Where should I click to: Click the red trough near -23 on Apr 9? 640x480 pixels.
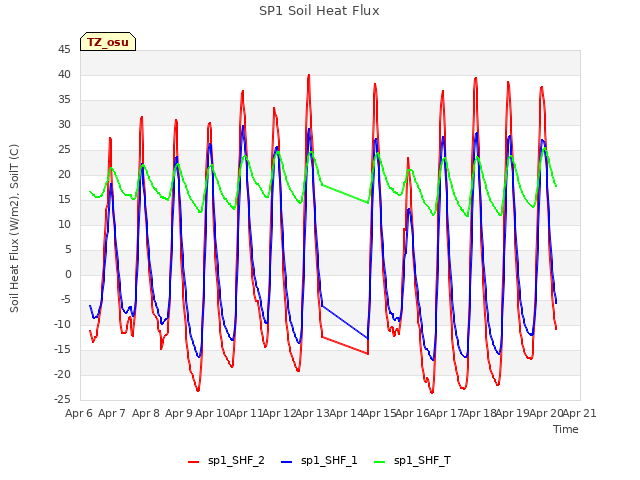point(198,390)
